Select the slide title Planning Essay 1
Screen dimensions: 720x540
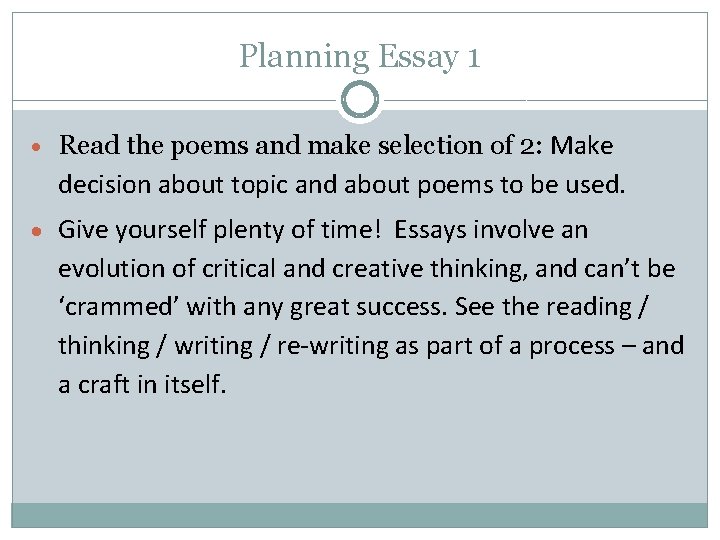[x=360, y=56]
